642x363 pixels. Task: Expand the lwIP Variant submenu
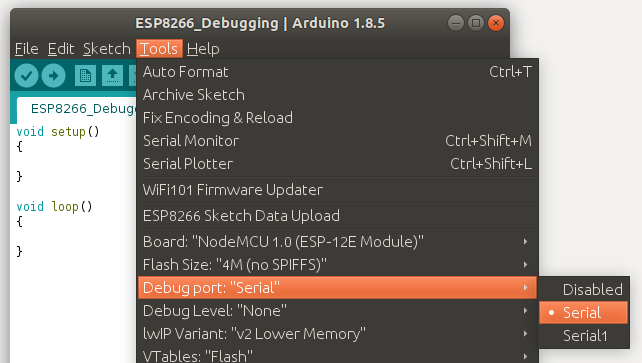[337, 334]
